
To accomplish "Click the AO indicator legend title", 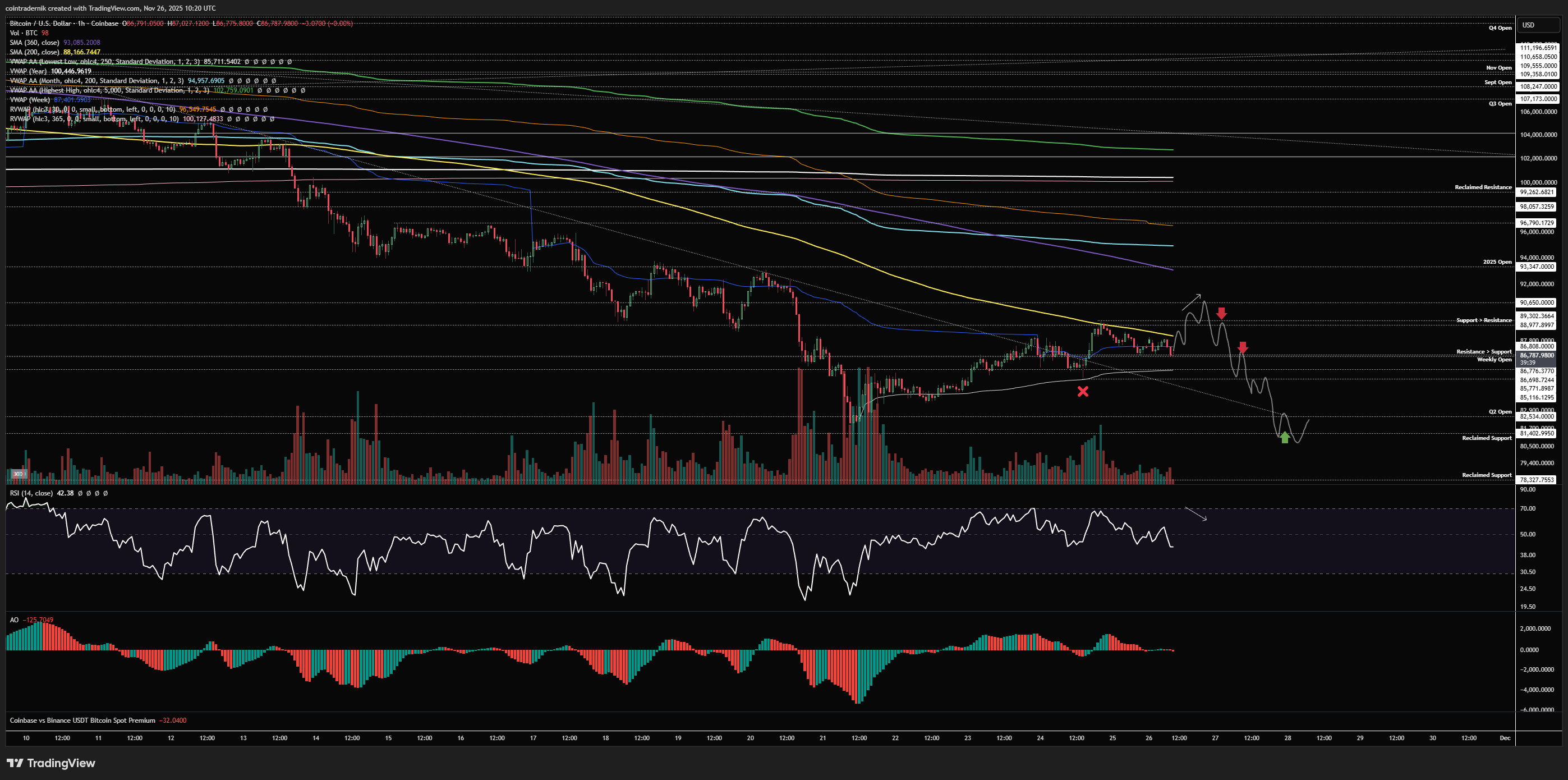I will [14, 620].
